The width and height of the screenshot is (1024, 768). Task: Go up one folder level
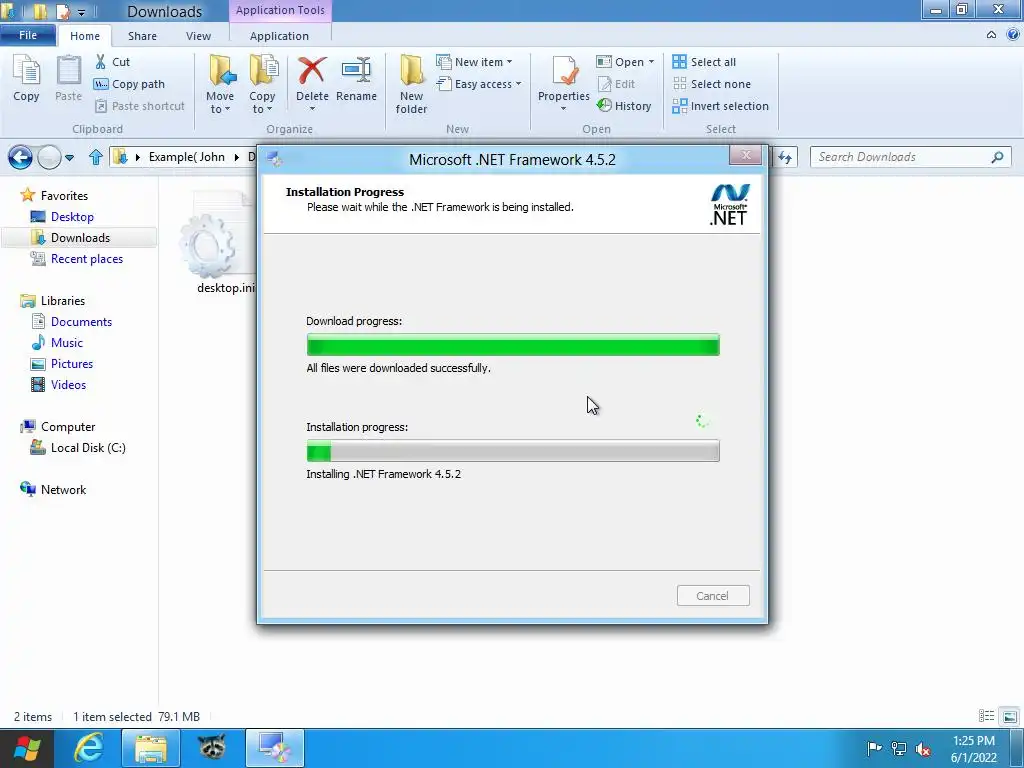[x=96, y=157]
